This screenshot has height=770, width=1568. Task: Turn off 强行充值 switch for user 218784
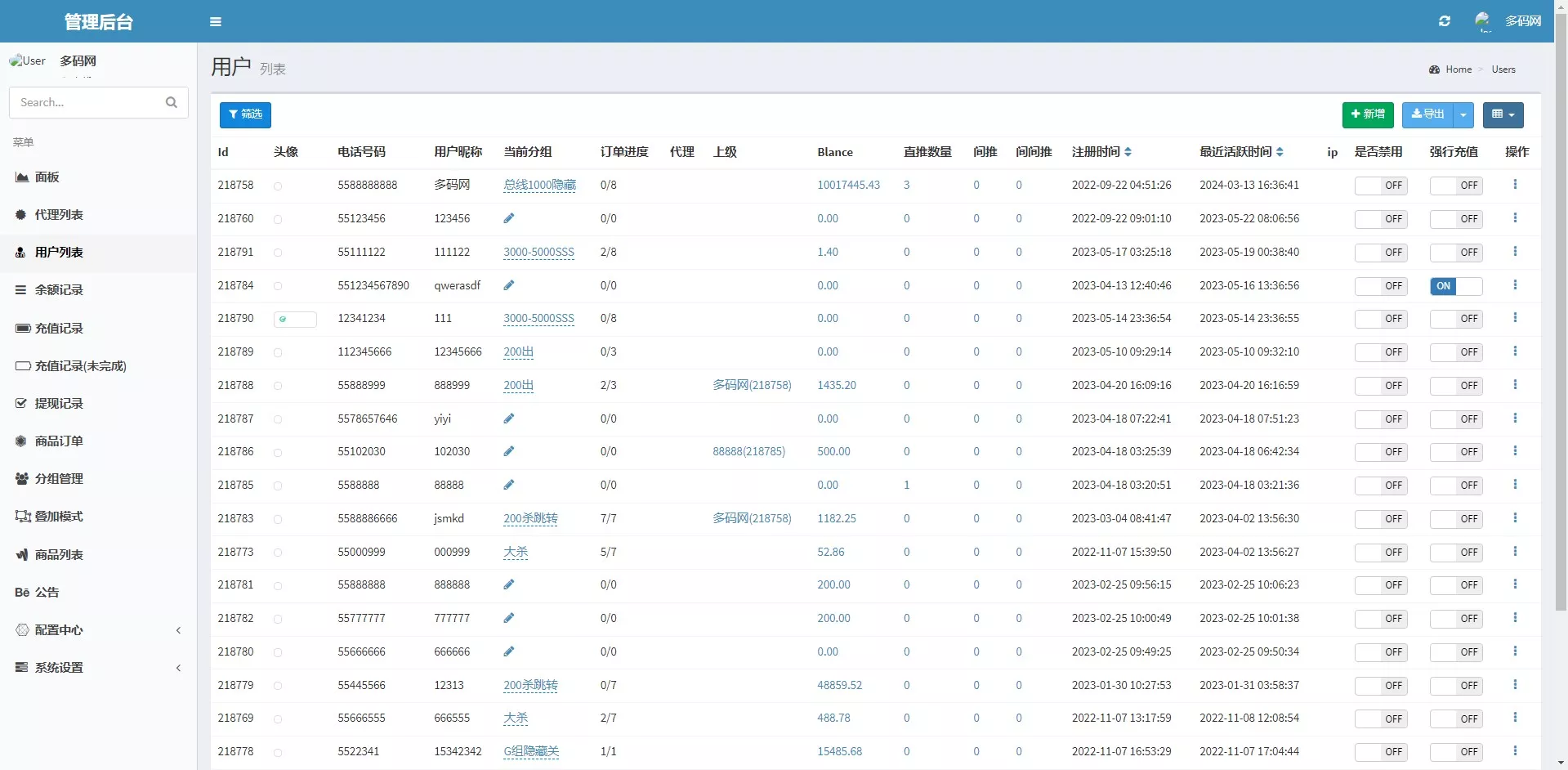click(1455, 286)
